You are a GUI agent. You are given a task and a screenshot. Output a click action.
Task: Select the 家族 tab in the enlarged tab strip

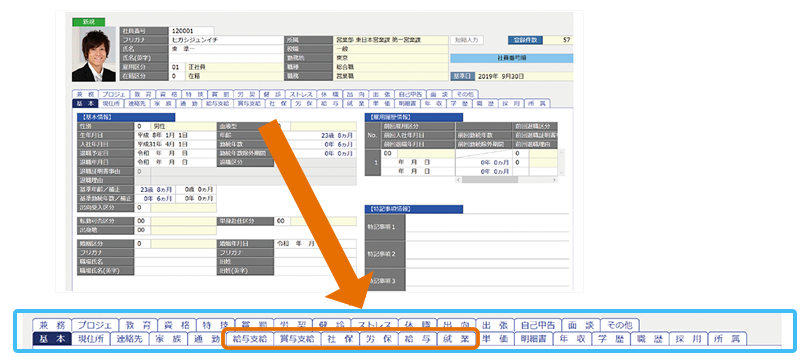168,339
